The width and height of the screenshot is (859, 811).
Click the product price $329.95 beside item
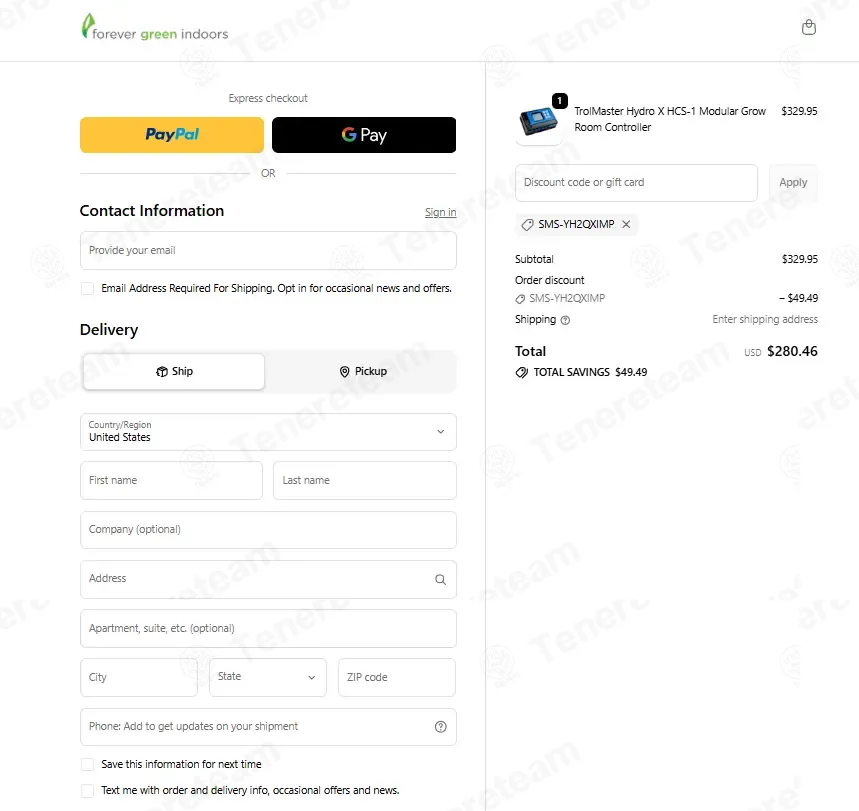(799, 111)
